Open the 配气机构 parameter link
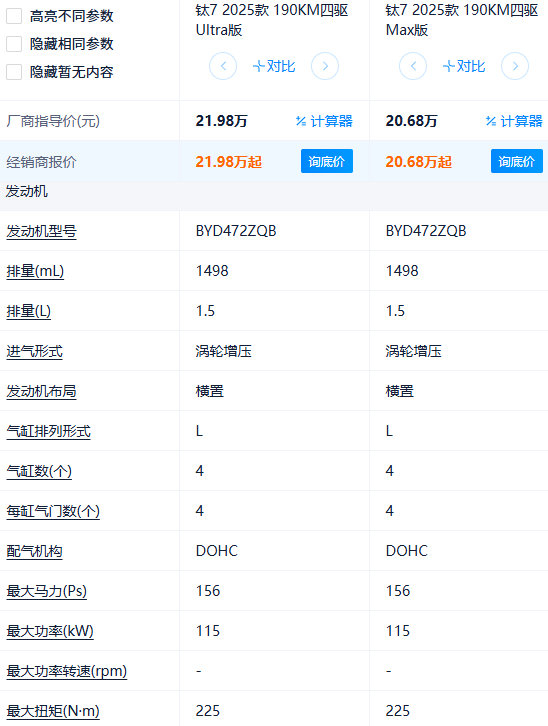 pyautogui.click(x=34, y=551)
